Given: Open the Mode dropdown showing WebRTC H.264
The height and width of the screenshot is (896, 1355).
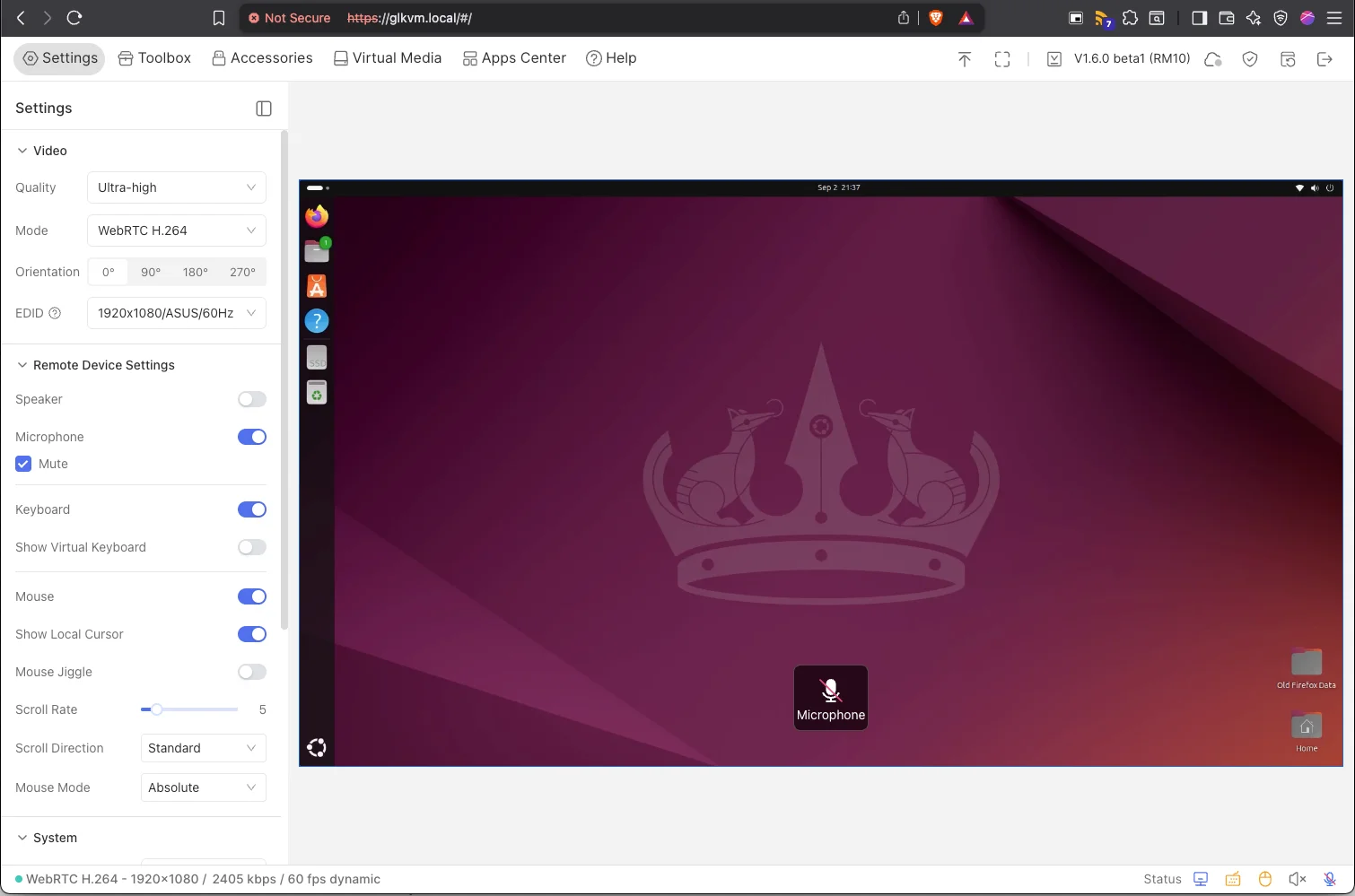Looking at the screenshot, I should (177, 231).
